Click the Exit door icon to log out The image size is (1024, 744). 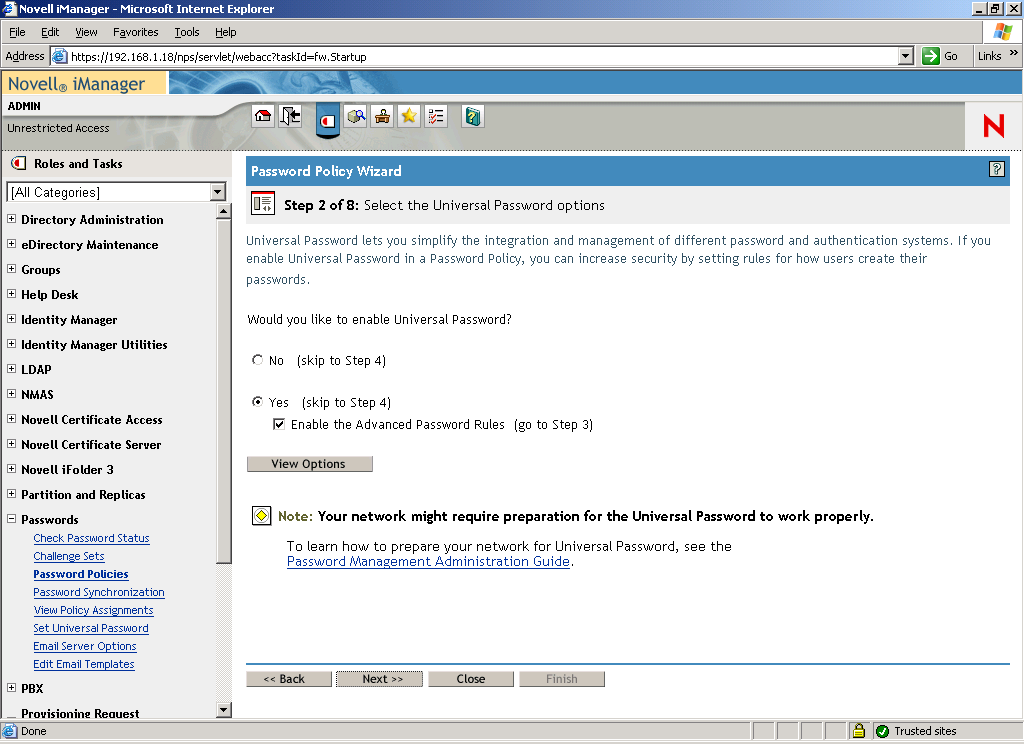[x=290, y=116]
